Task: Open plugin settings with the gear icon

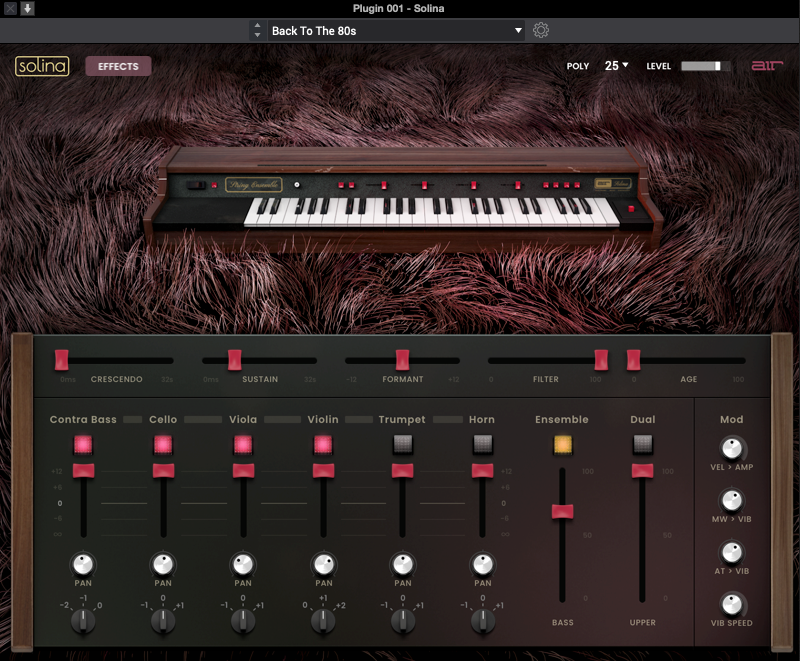Action: [541, 30]
